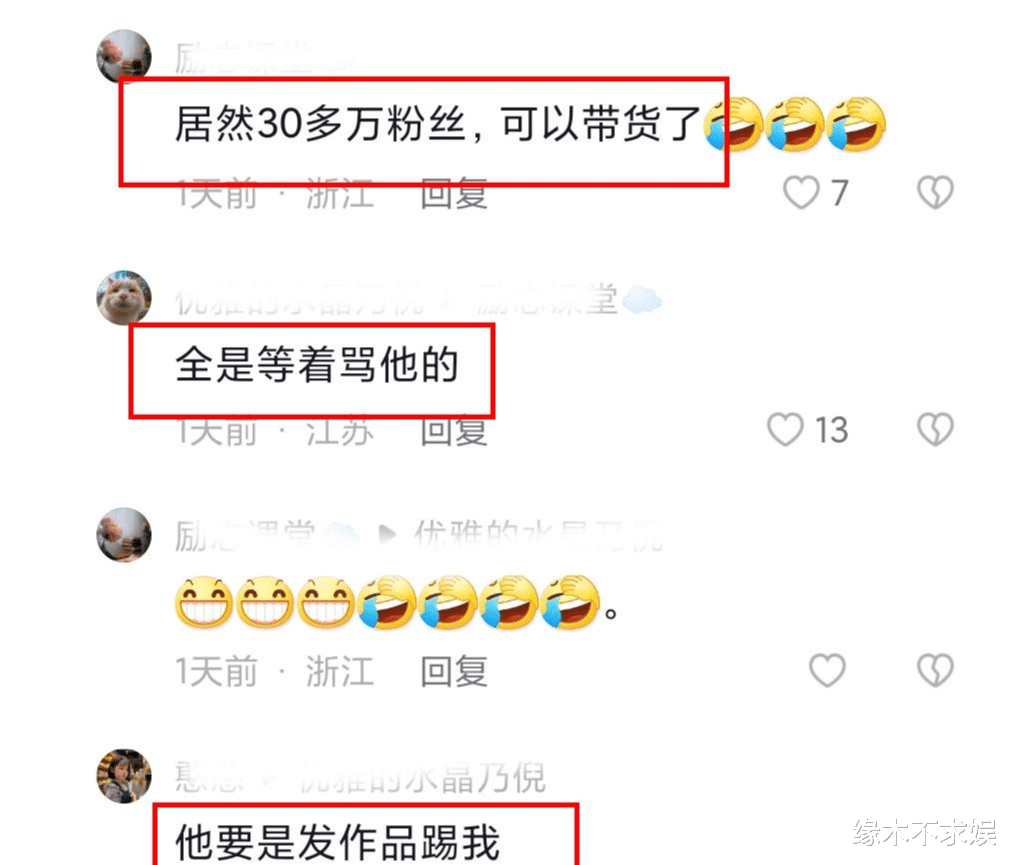The width and height of the screenshot is (1011, 865).
Task: Open the 励志课堂 username on emoji comment
Action: pyautogui.click(x=246, y=536)
